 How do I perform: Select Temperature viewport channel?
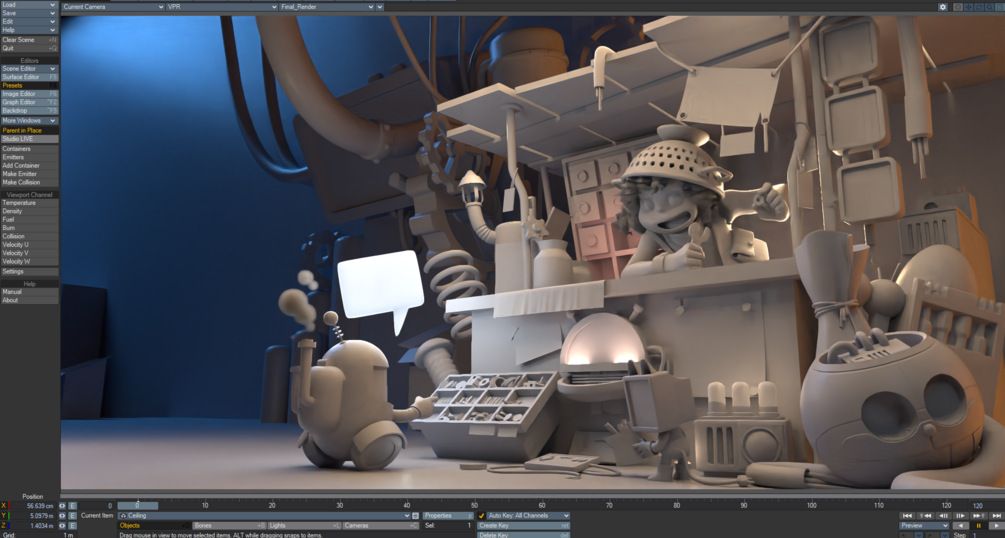coord(29,203)
